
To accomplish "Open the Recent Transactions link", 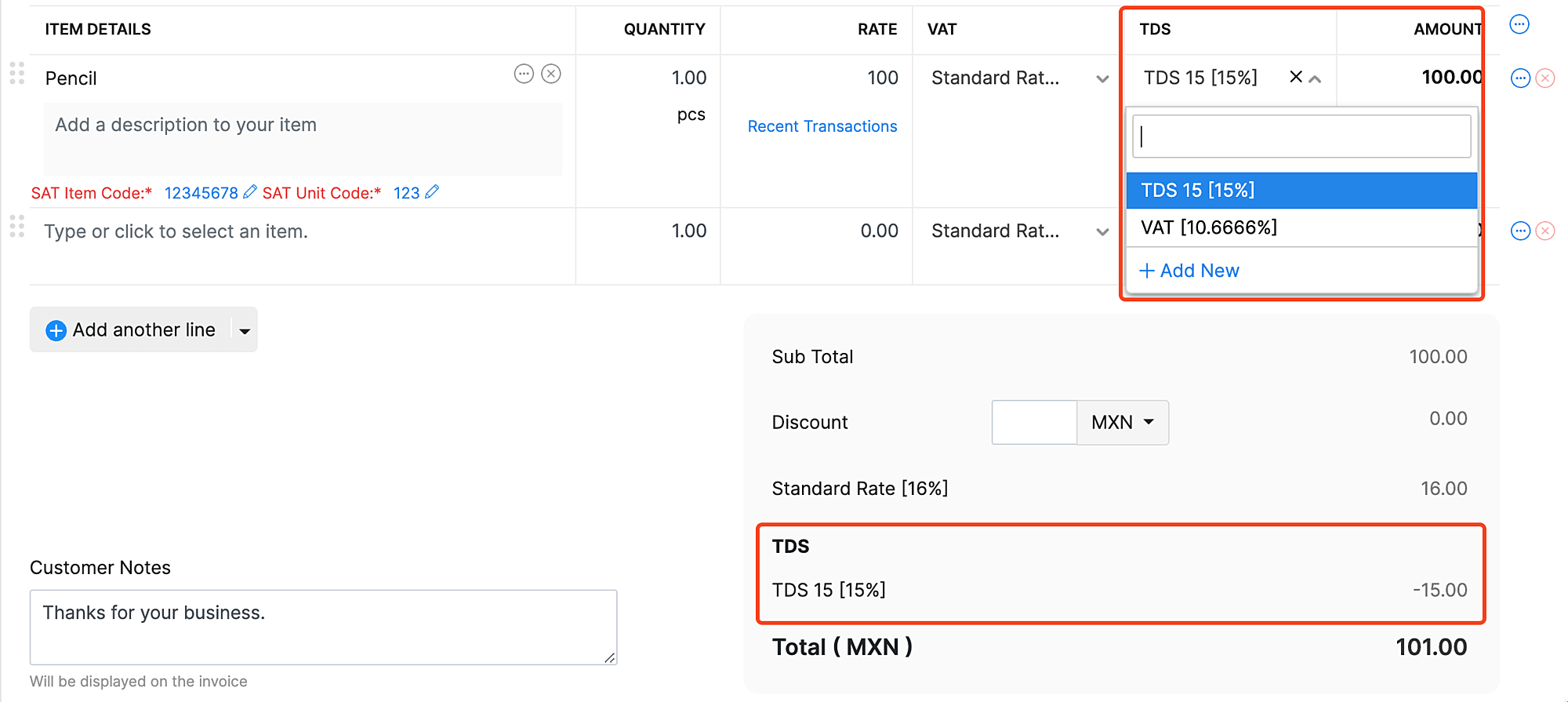I will coord(822,126).
